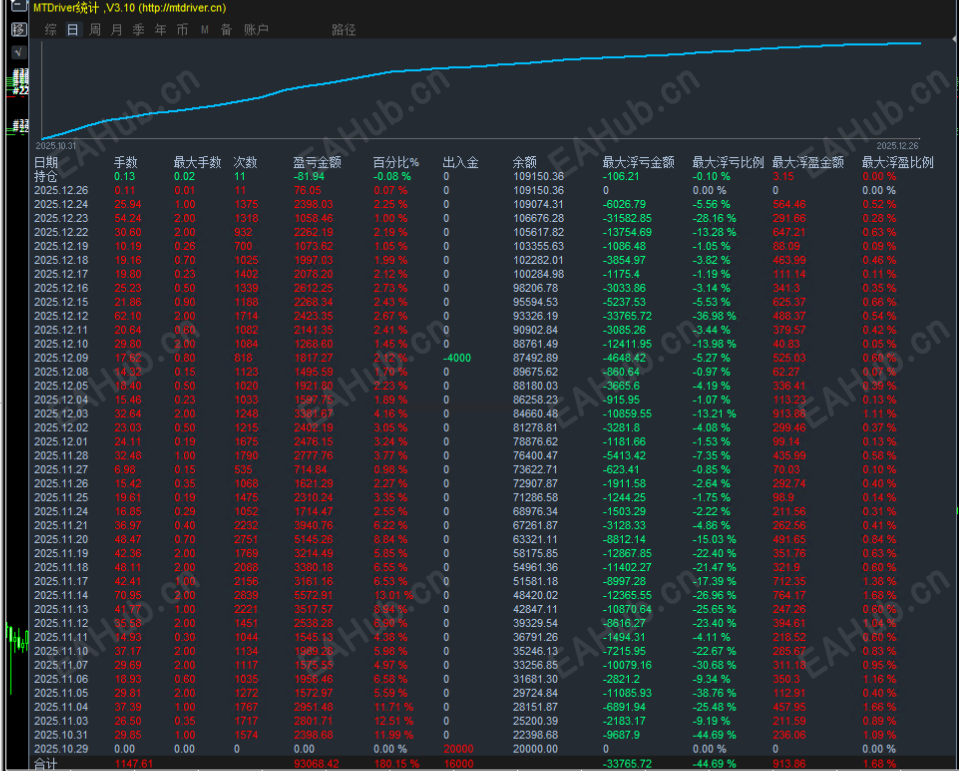
Task: Click balance value 20000.00
Action: [x=535, y=749]
